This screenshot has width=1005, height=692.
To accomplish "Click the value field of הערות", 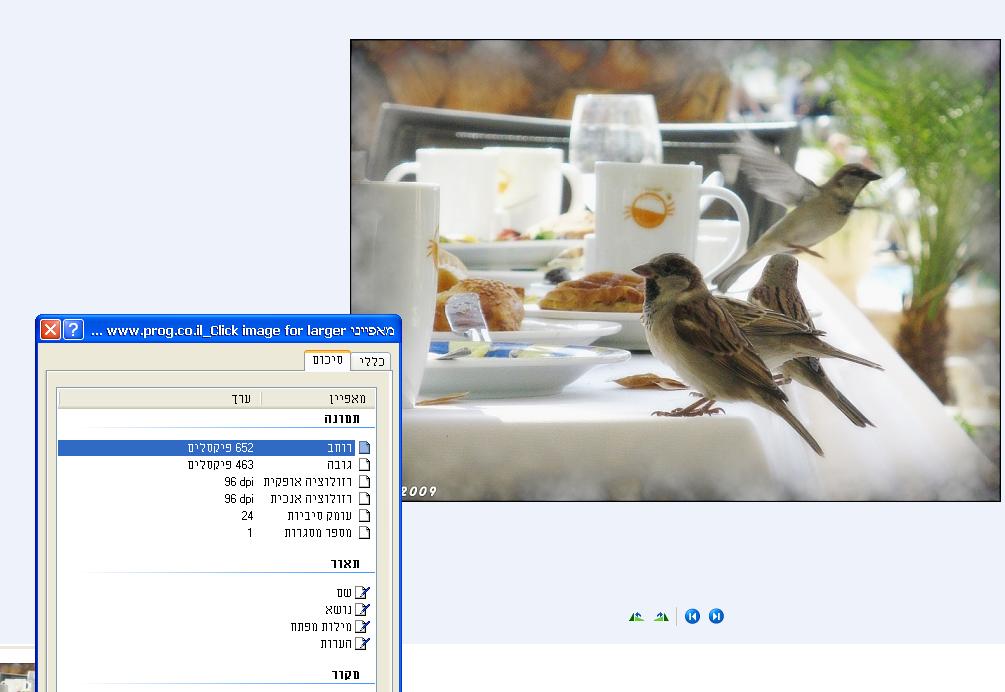I will (160, 643).
